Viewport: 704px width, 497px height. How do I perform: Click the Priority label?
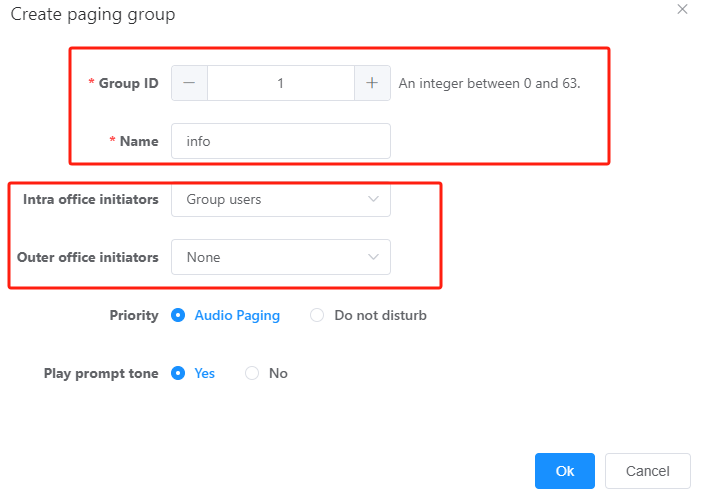134,315
